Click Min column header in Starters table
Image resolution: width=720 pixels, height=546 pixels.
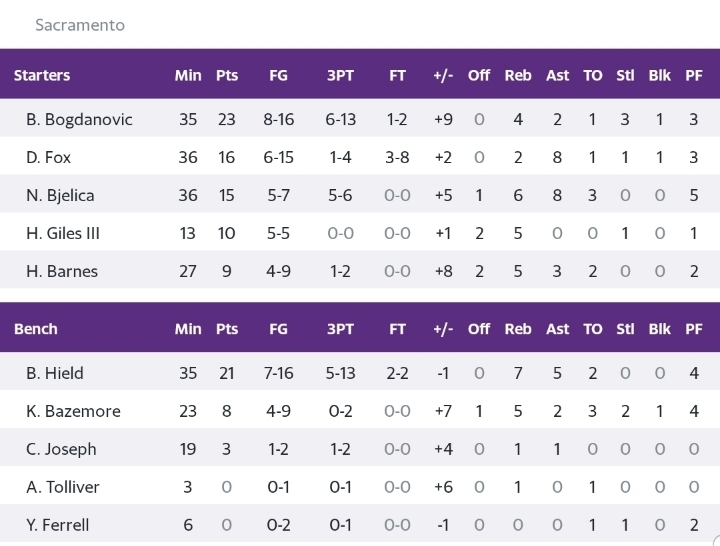pyautogui.click(x=188, y=75)
